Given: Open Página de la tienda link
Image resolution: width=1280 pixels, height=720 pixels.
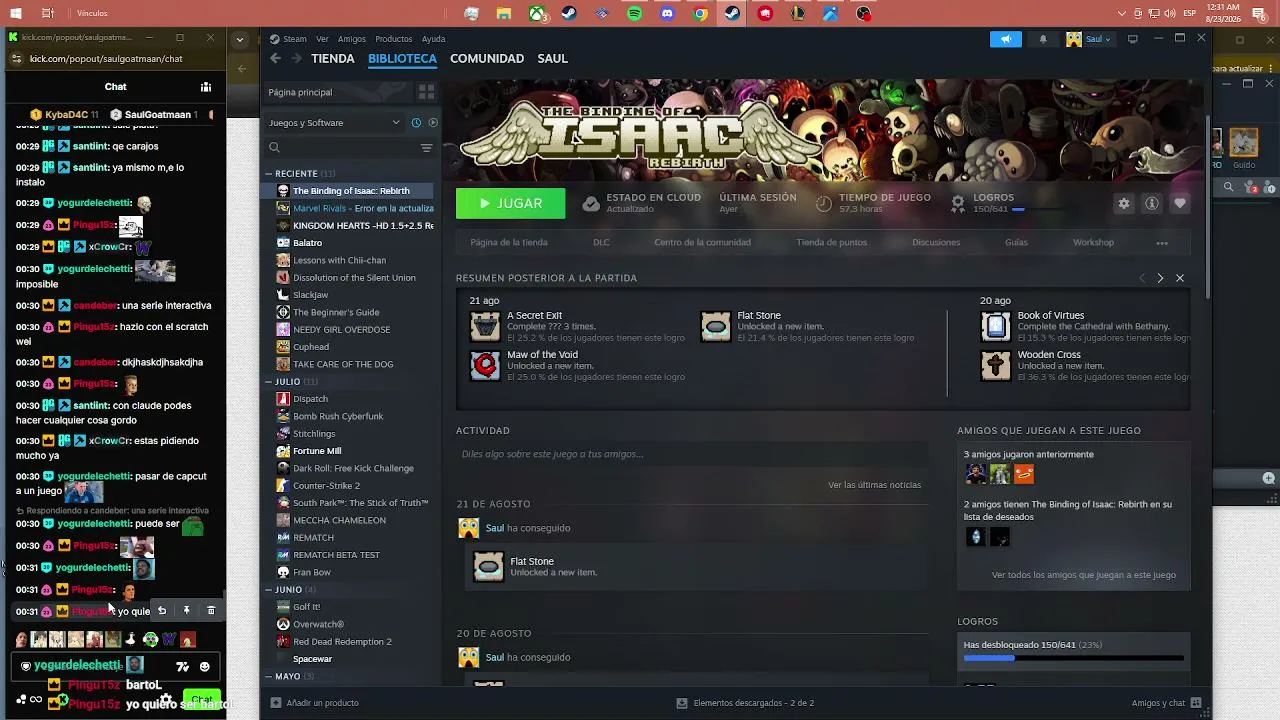Looking at the screenshot, I should [x=509, y=242].
